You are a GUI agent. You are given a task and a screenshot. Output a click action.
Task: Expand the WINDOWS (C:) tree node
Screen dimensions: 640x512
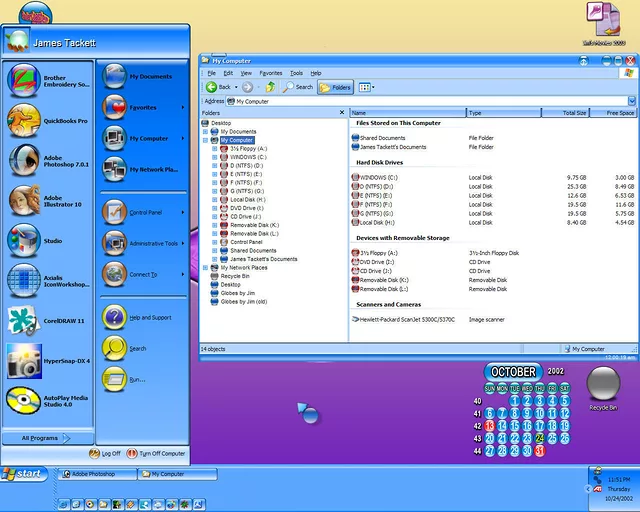(213, 157)
